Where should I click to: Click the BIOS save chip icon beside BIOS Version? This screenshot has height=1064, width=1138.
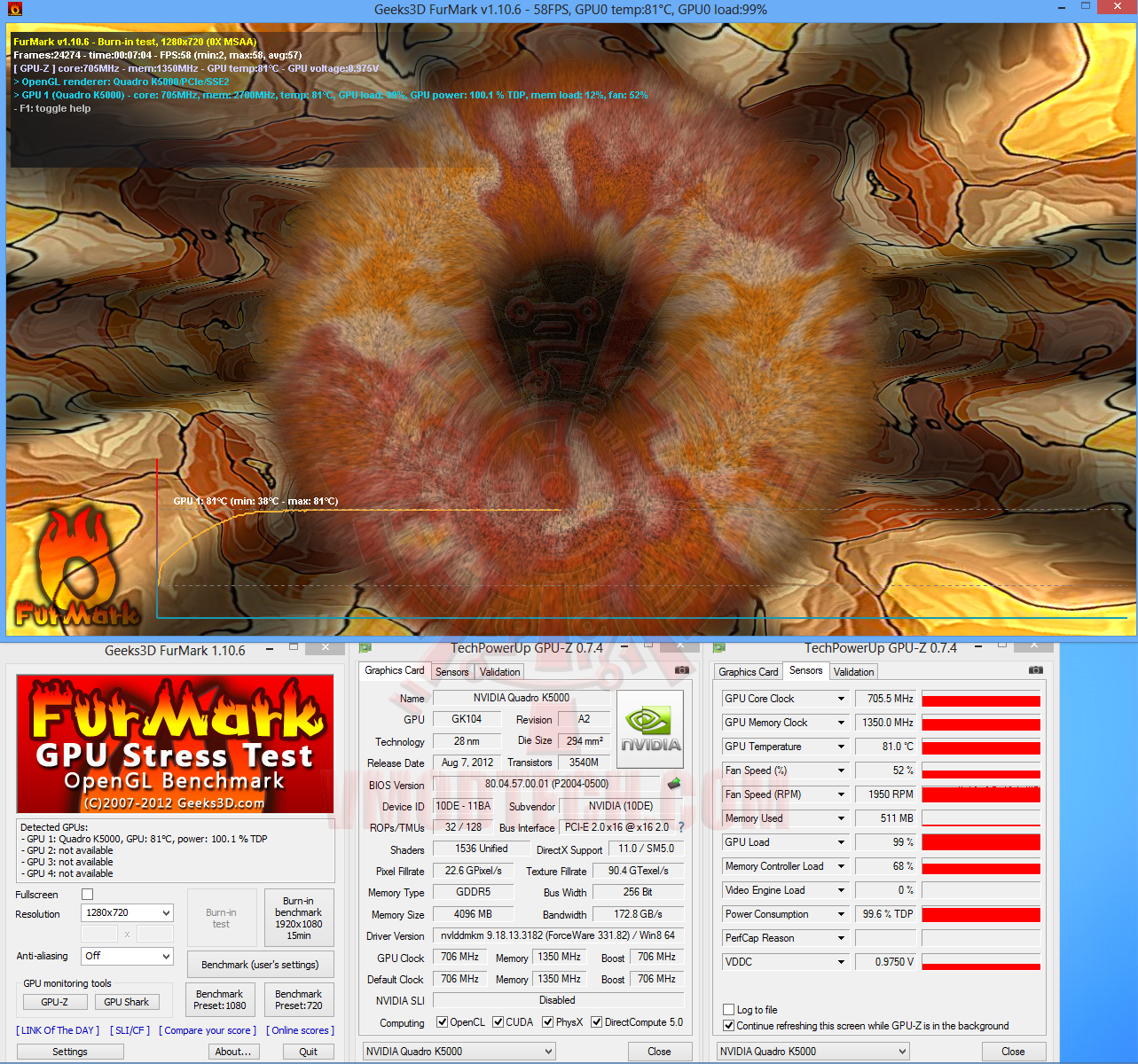click(674, 784)
